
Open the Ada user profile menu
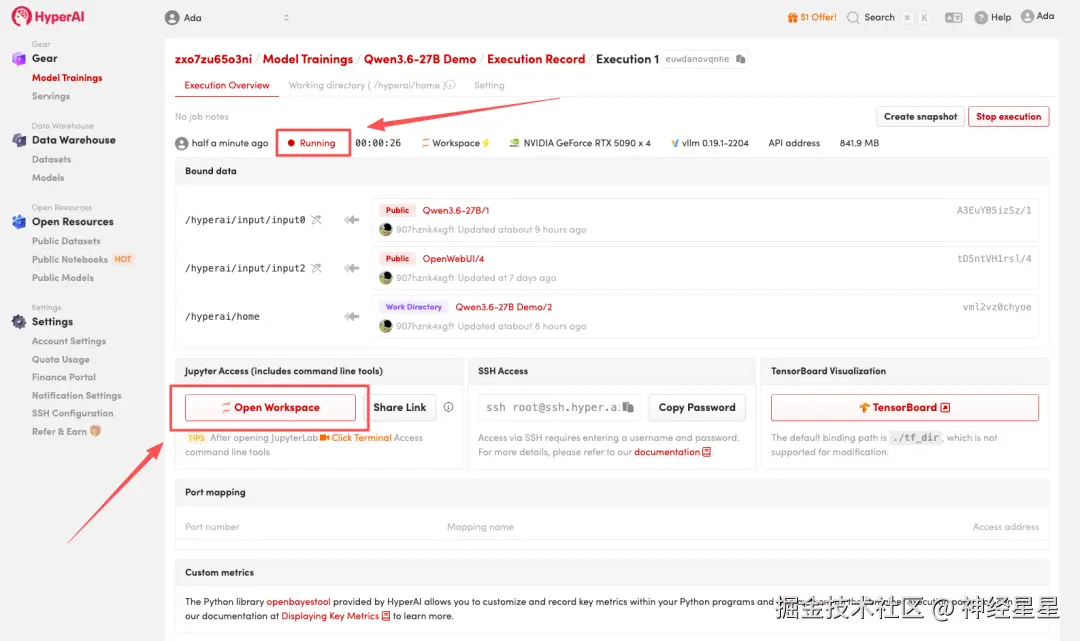1037,16
